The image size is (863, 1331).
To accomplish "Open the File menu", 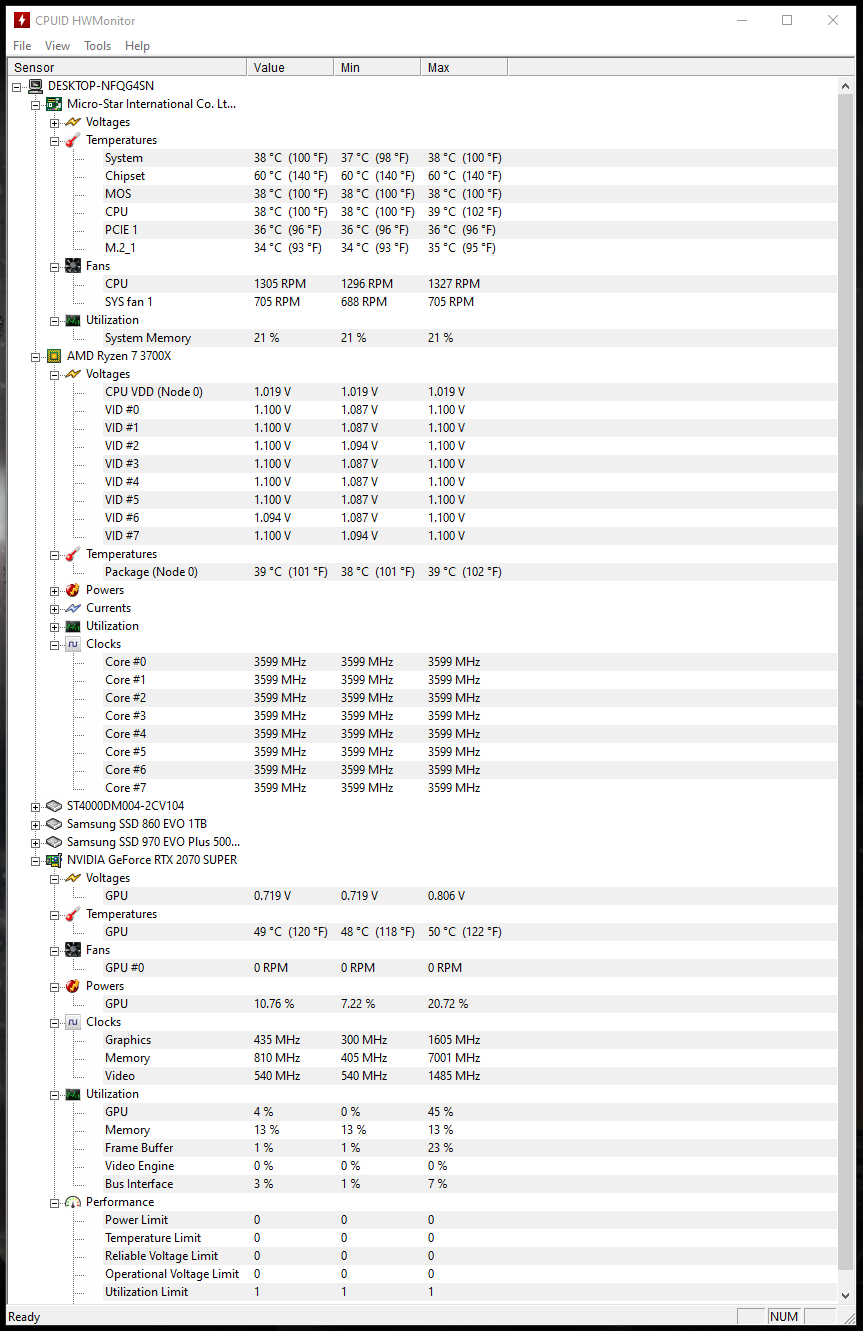I will click(x=22, y=46).
